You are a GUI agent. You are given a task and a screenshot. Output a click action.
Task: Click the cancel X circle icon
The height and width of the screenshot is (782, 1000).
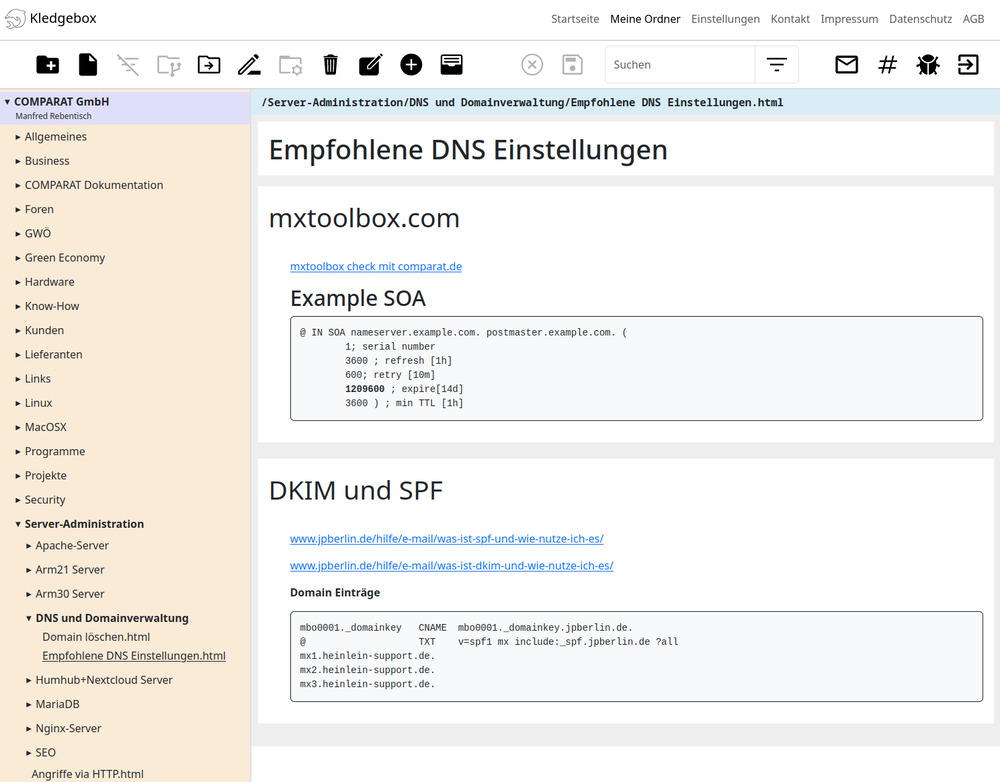click(x=532, y=64)
